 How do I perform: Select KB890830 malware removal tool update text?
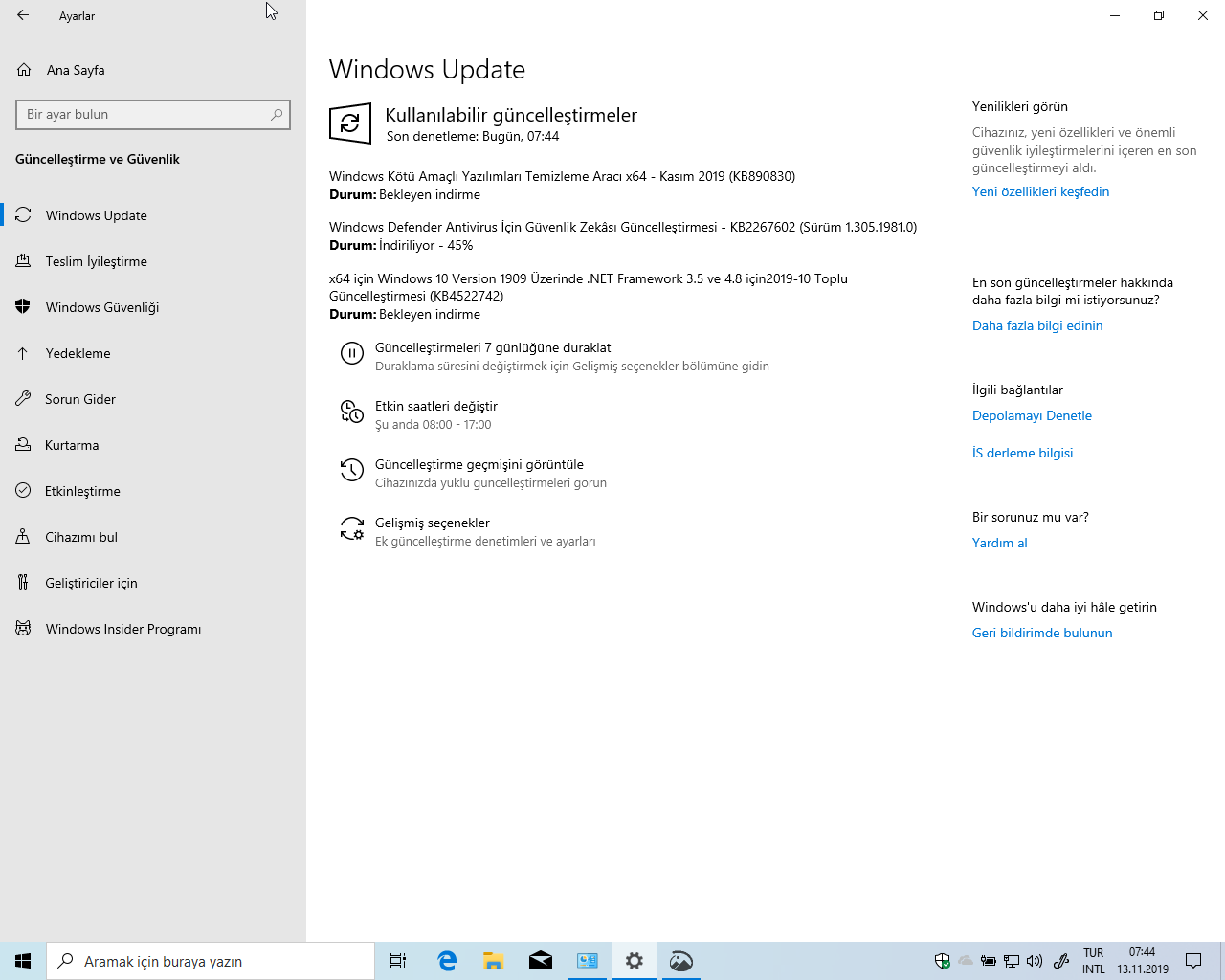pyautogui.click(x=563, y=176)
